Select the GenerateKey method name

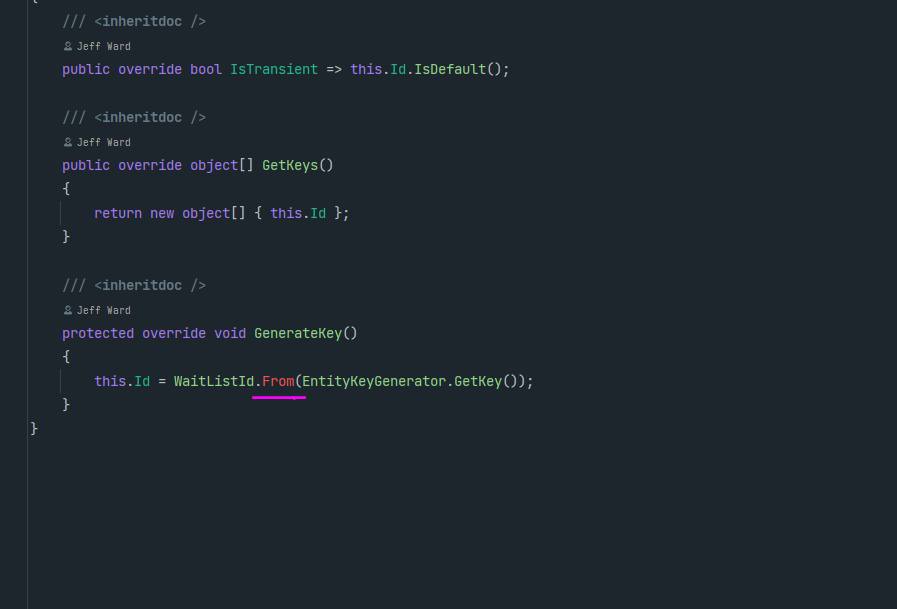point(297,333)
